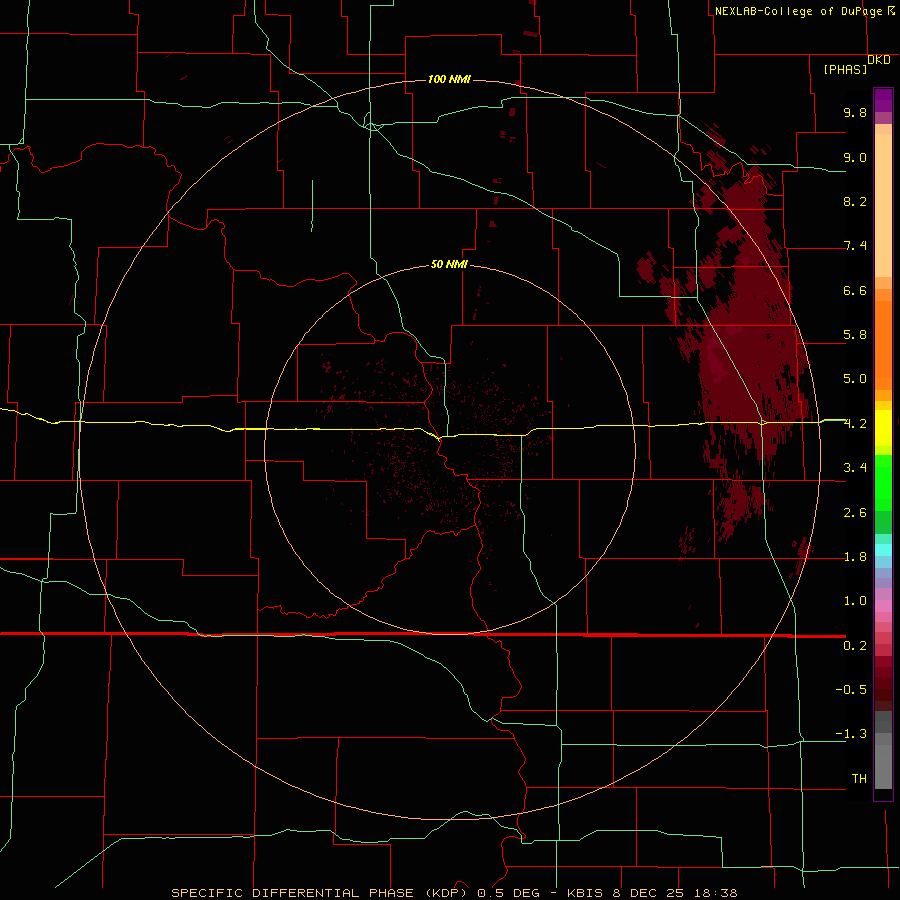900x900 pixels.
Task: Click the 6.6 value on the color scale
Action: [855, 290]
